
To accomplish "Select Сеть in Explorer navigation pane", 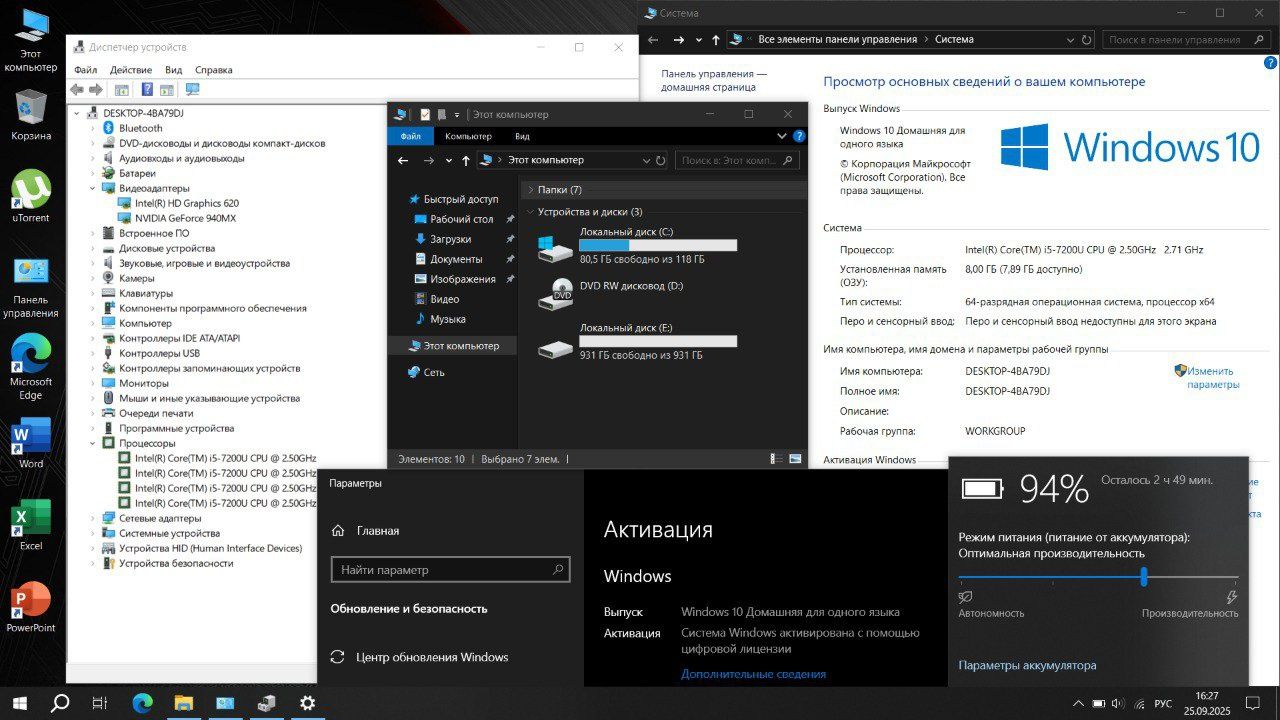I will click(x=426, y=372).
